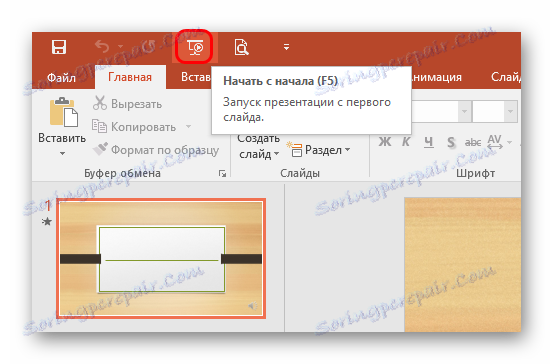553x364 pixels.
Task: Undo the last action
Action: coord(102,46)
